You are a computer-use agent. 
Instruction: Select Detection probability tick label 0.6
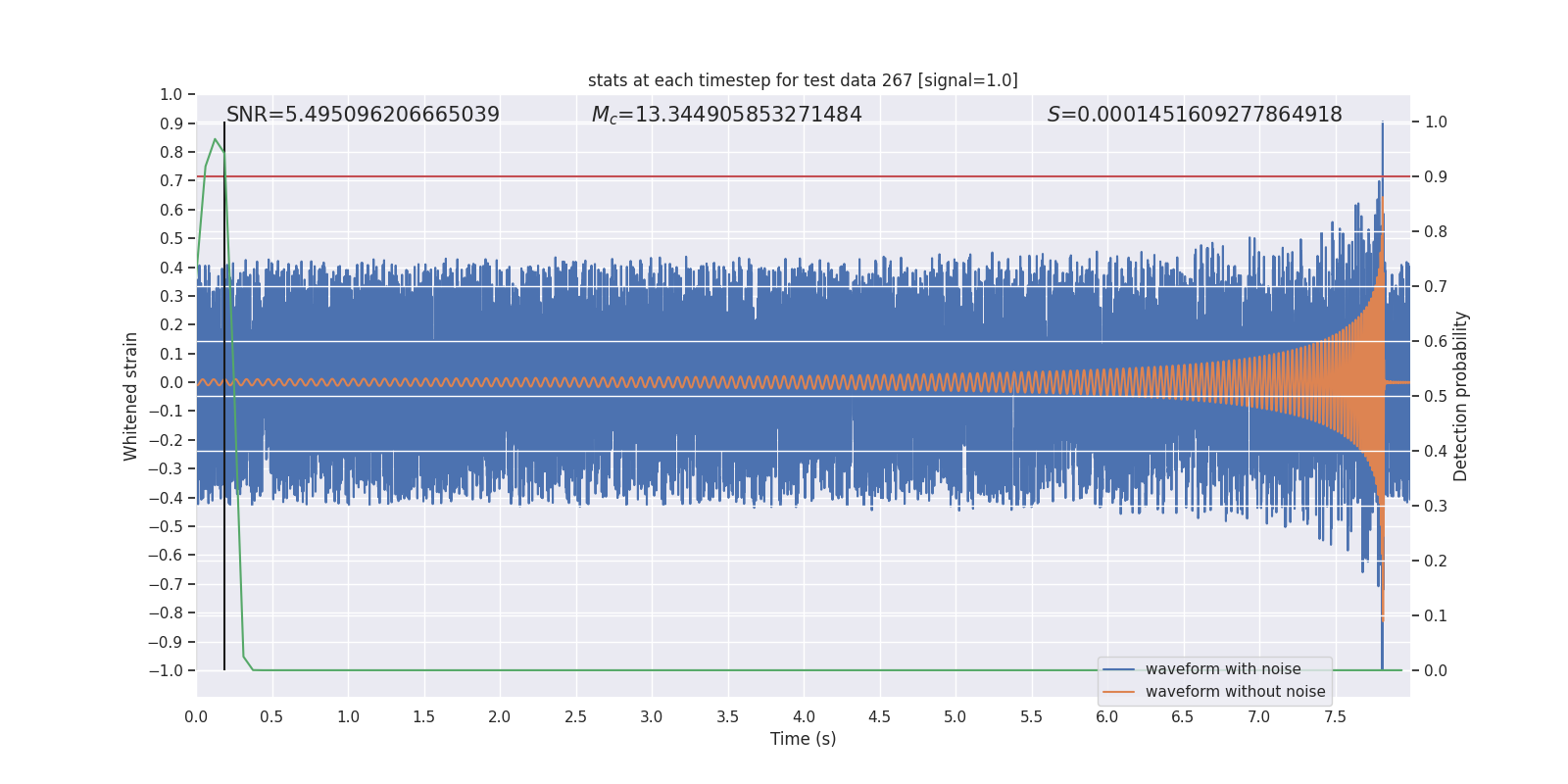point(1436,341)
